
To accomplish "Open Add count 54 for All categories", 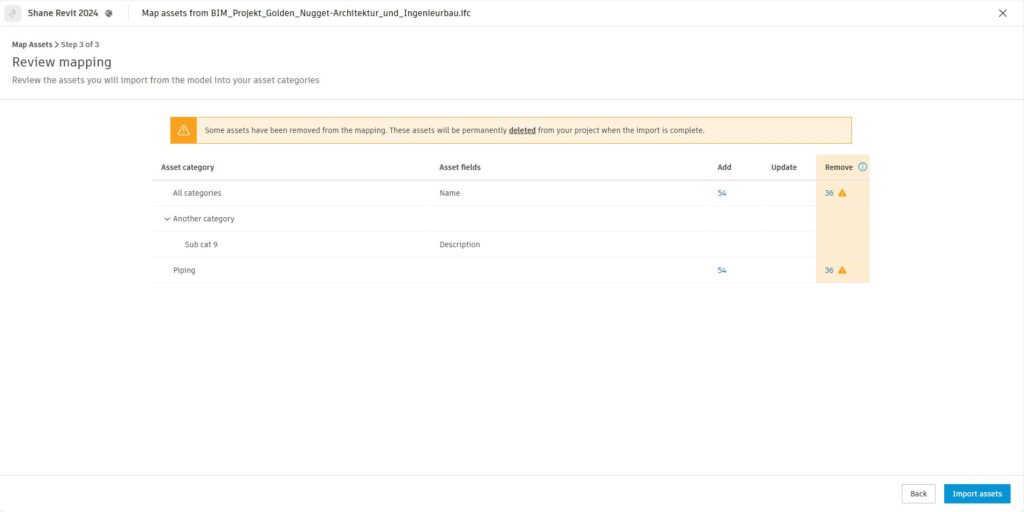I will 722,193.
